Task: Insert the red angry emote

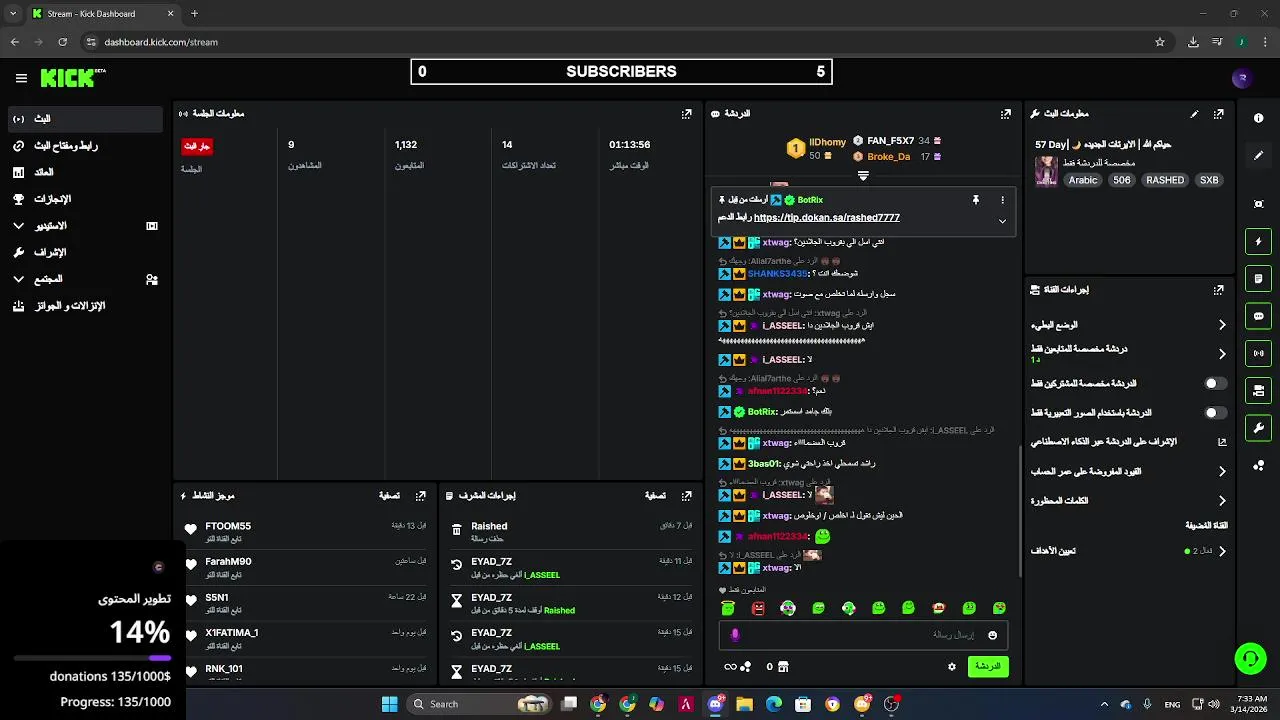Action: pyautogui.click(x=758, y=608)
